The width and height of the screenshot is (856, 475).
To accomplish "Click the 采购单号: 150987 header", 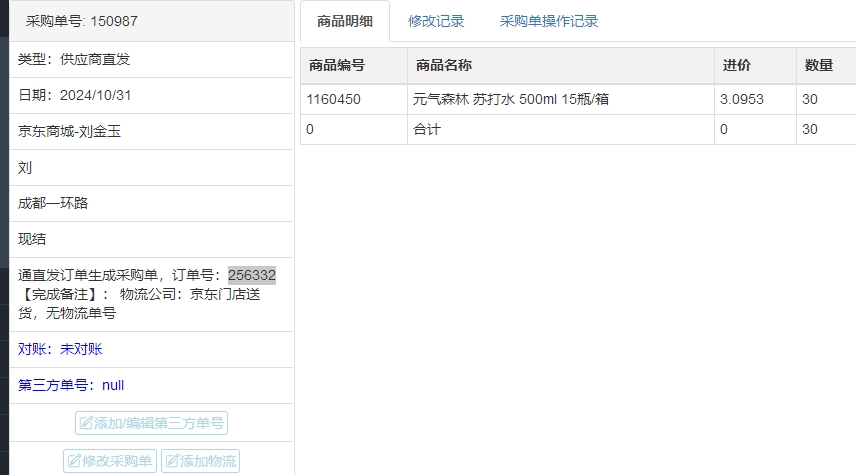I will [152, 21].
